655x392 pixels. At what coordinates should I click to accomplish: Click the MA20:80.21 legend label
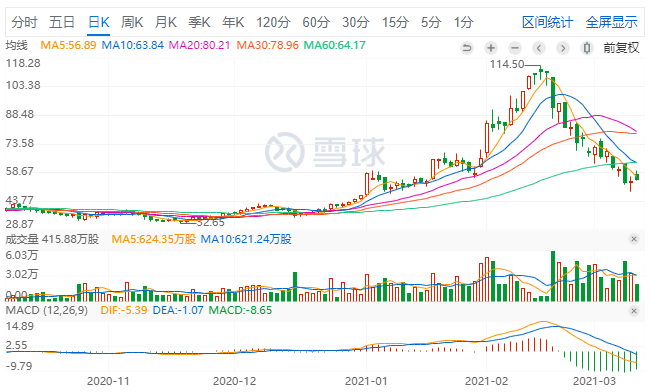click(x=200, y=45)
